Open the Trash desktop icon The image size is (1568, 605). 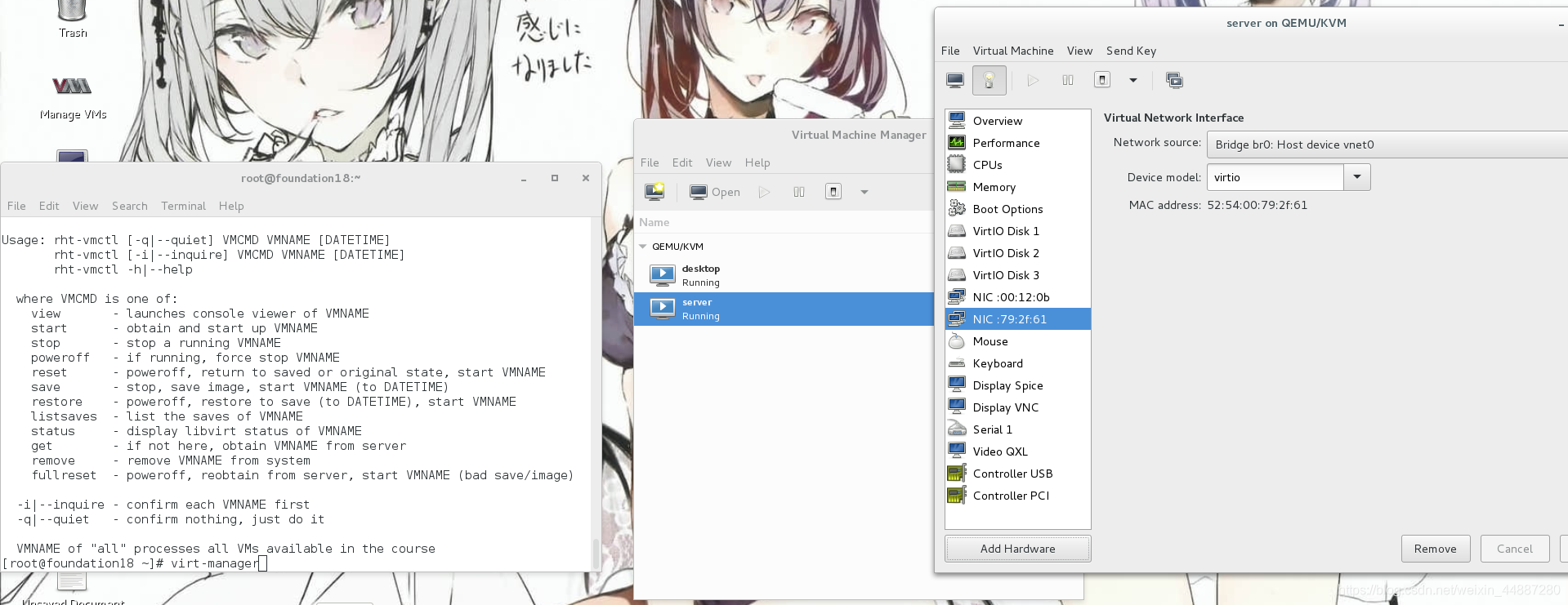72,18
